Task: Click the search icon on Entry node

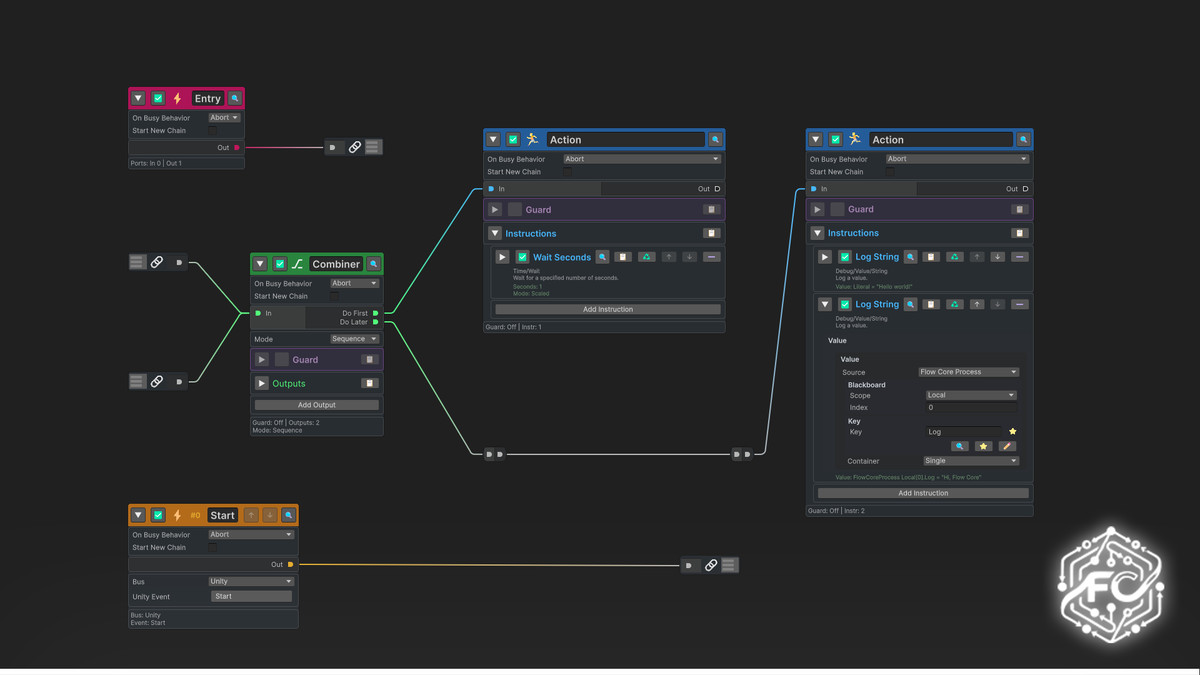Action: [235, 98]
